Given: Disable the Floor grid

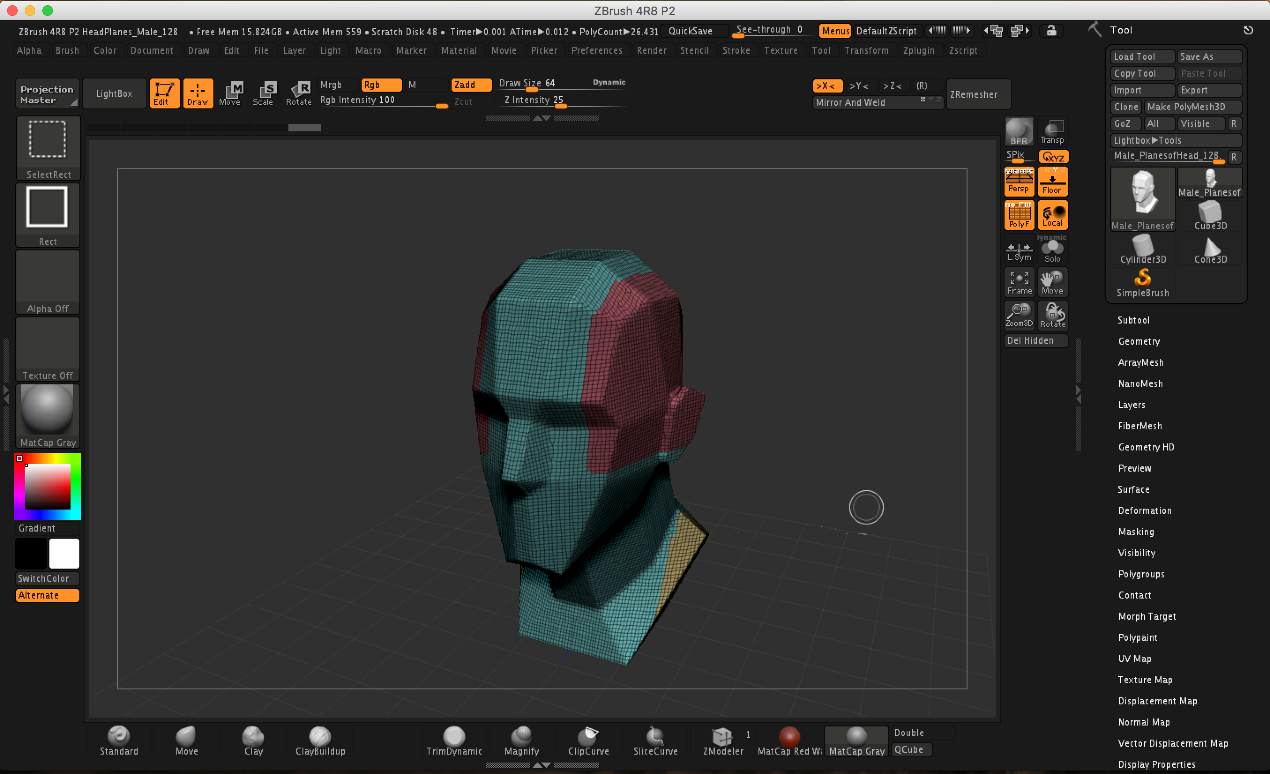Looking at the screenshot, I should click(x=1053, y=182).
